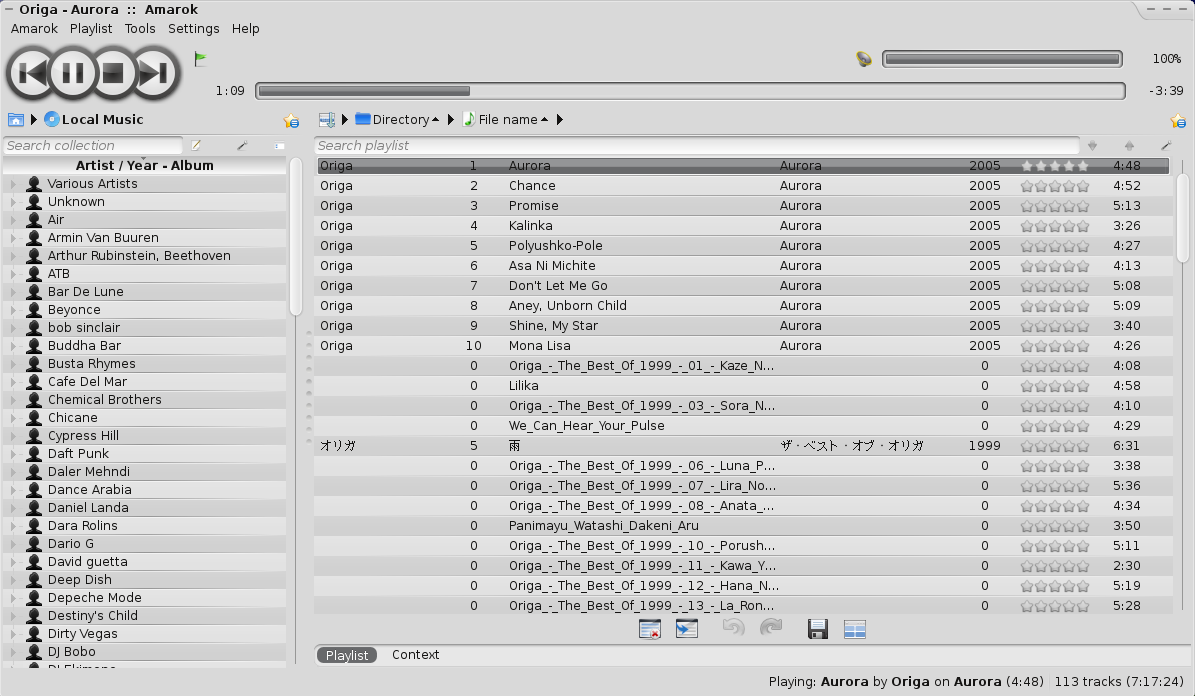Viewport: 1195px width, 696px height.
Task: Open the breadcrumb arrow before Local Music
Action: pyautogui.click(x=34, y=120)
